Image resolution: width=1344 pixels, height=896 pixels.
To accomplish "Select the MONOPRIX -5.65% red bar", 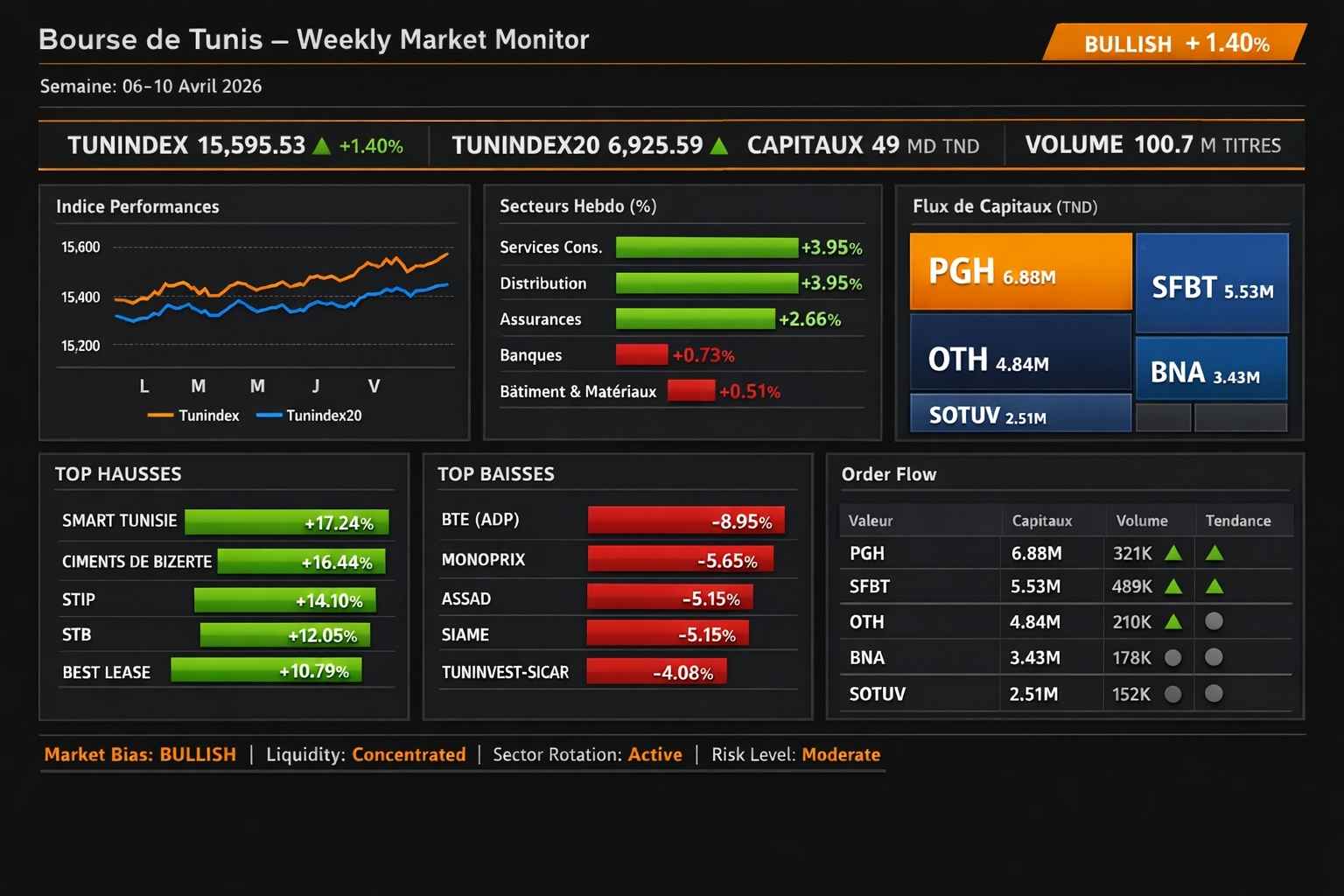I will click(x=681, y=560).
